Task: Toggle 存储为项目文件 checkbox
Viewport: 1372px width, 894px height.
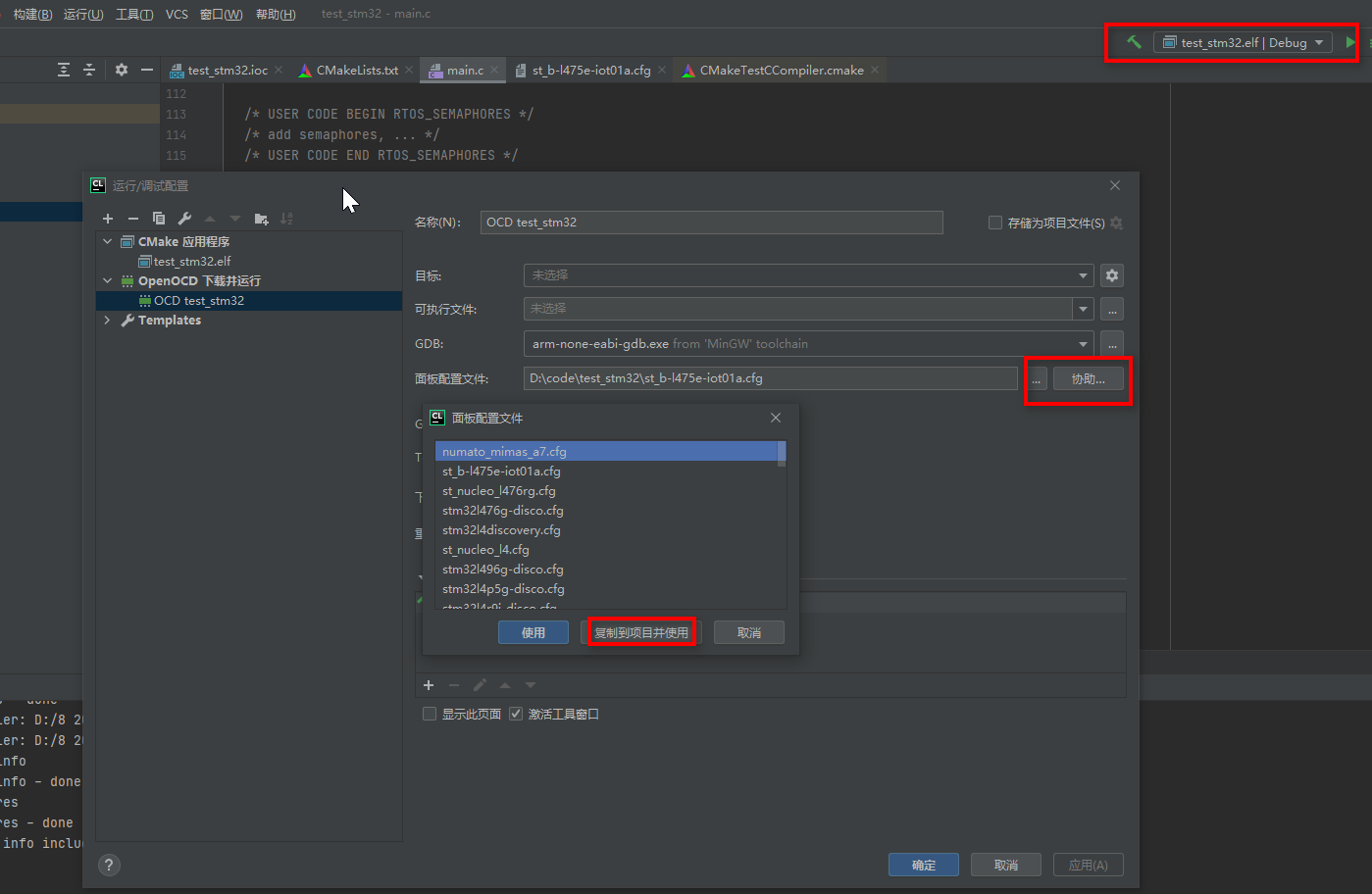Action: tap(995, 223)
